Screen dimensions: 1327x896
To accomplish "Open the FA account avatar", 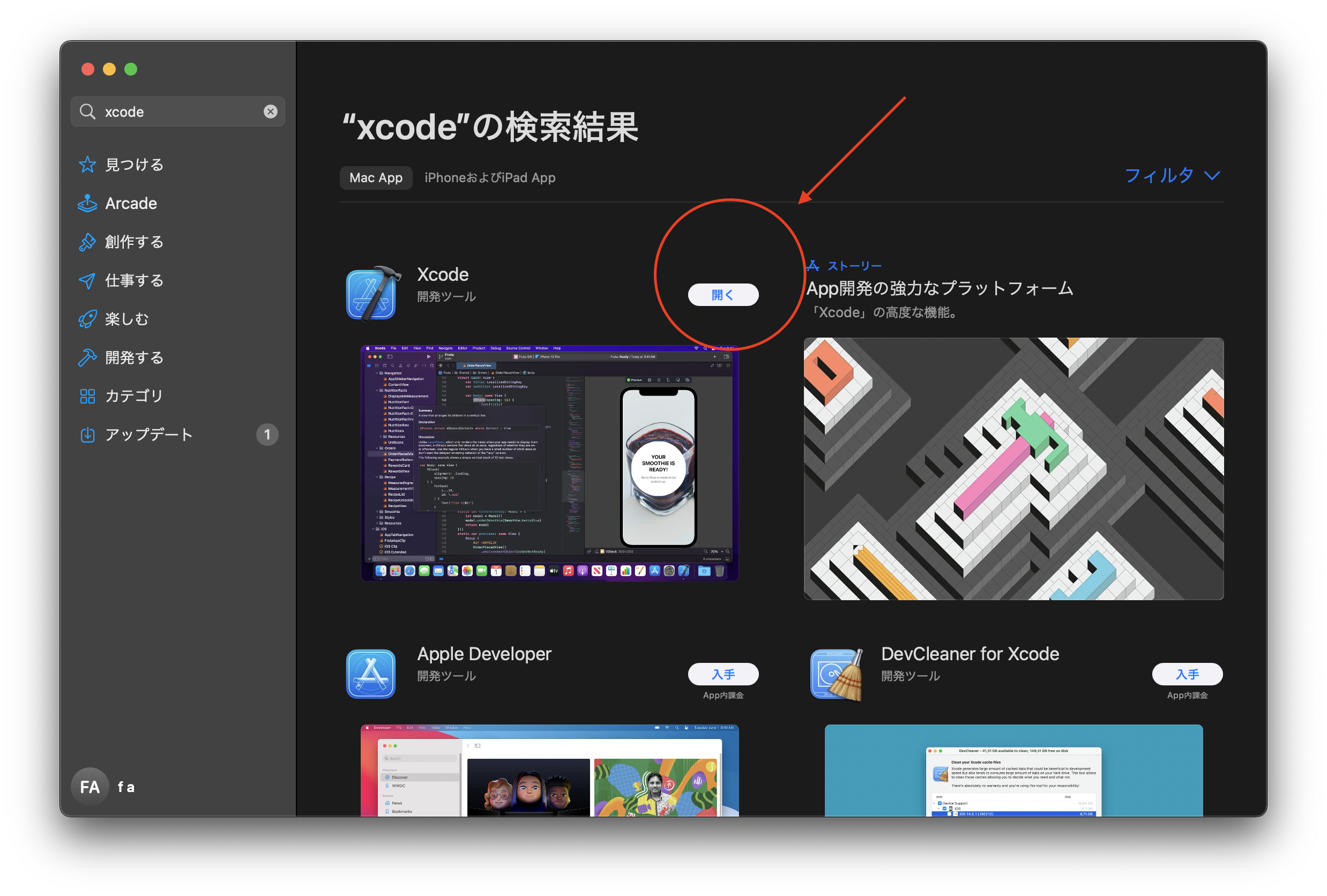I will [x=90, y=786].
